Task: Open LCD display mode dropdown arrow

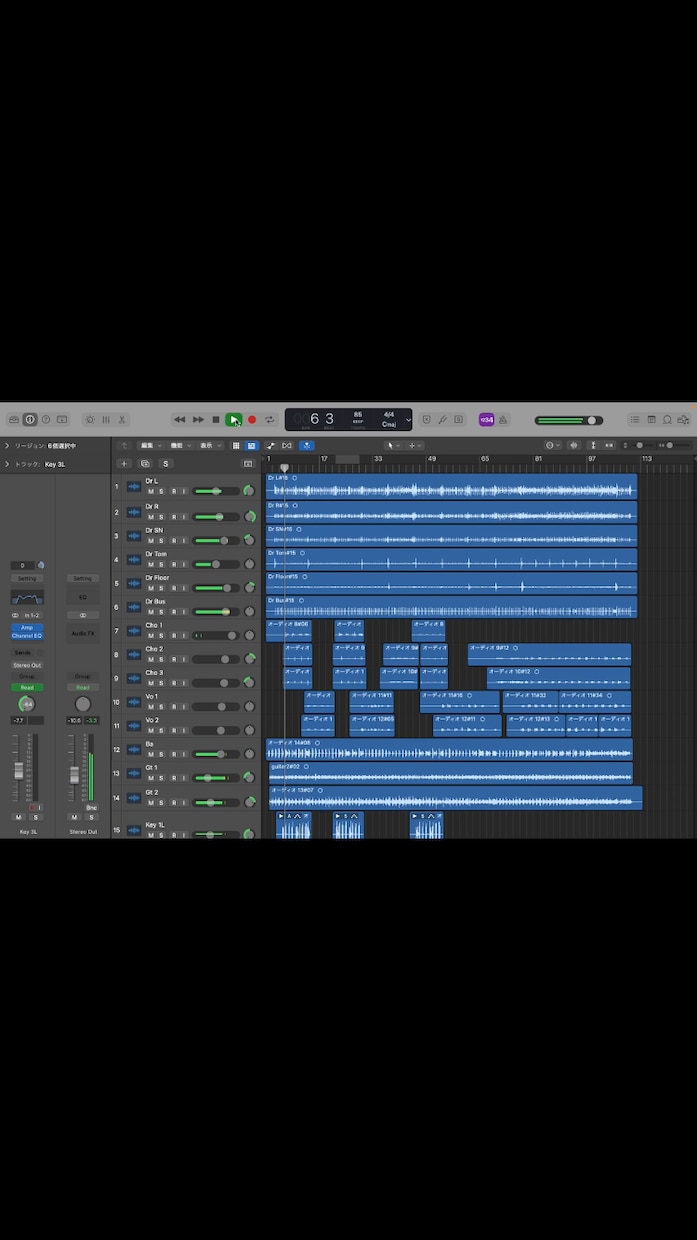Action: point(408,420)
